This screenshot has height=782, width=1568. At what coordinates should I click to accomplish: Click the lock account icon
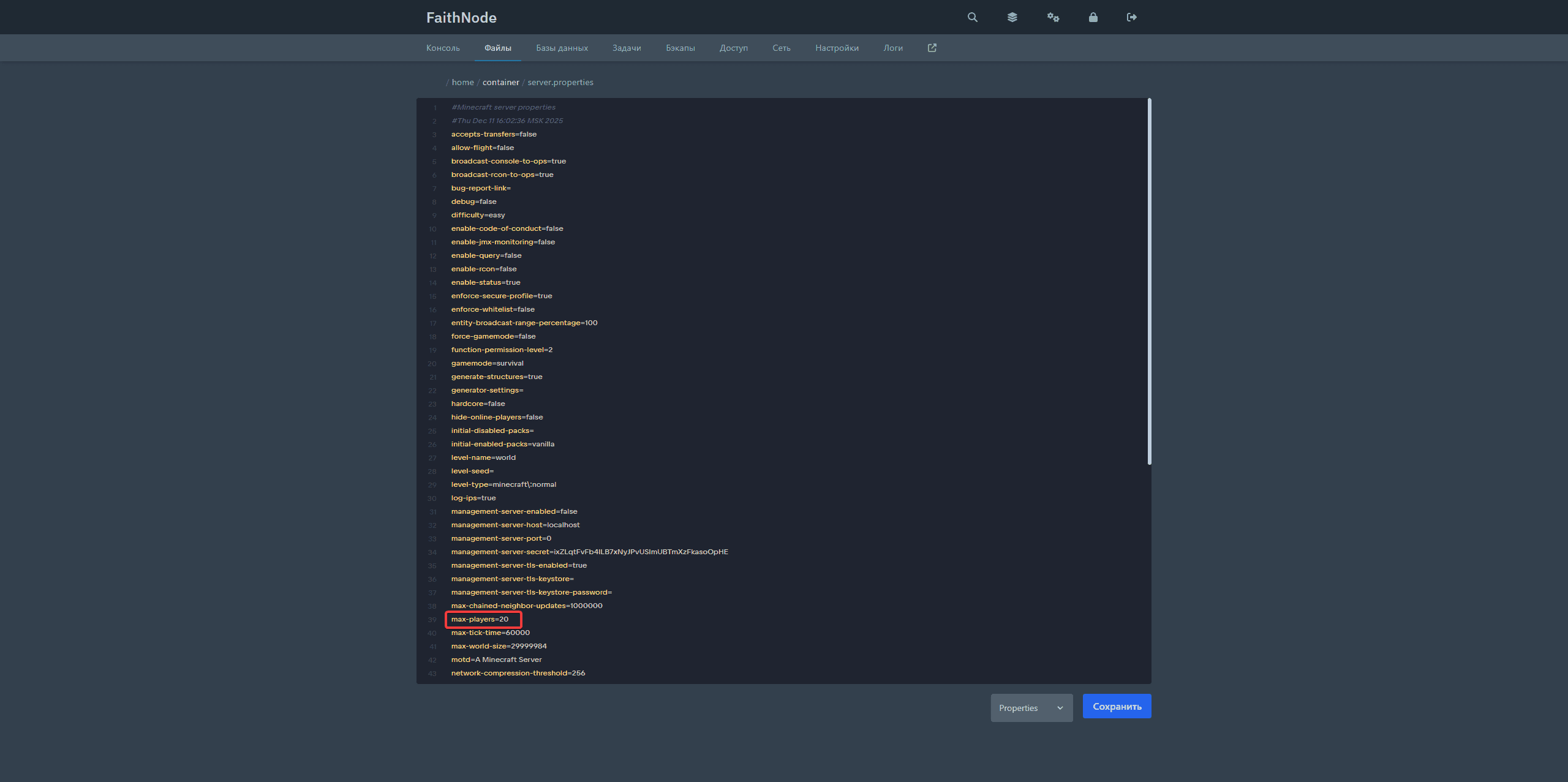point(1093,17)
